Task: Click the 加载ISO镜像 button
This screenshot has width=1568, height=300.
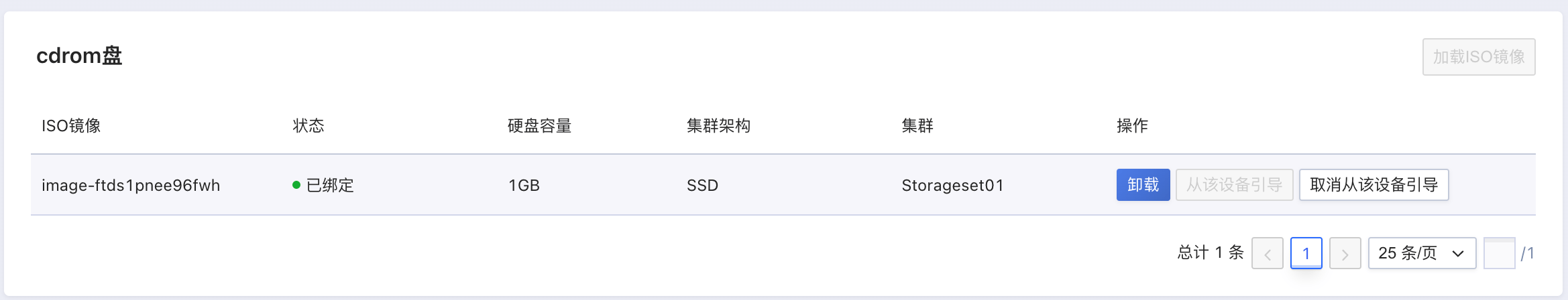Action: pyautogui.click(x=1478, y=57)
